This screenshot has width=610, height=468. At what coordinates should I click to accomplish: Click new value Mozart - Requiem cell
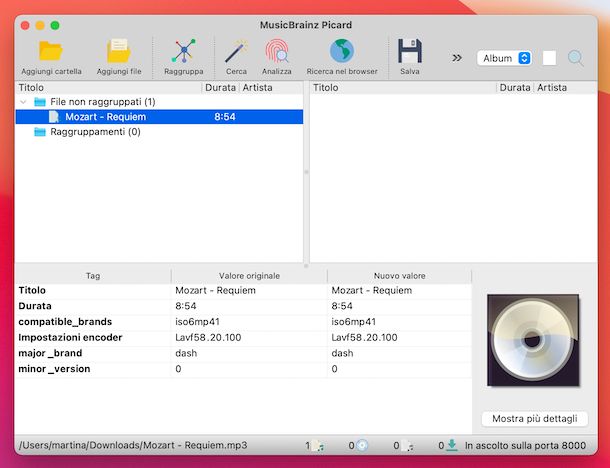pos(399,291)
